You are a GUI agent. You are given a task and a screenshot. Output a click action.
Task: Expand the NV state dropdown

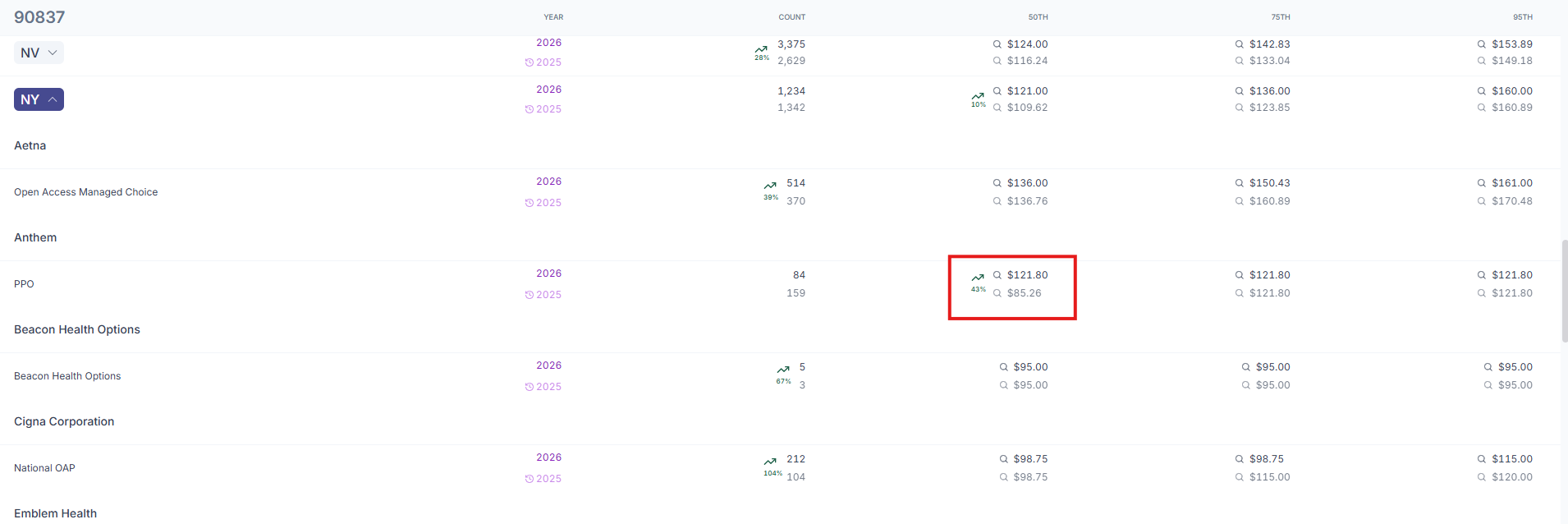point(39,53)
